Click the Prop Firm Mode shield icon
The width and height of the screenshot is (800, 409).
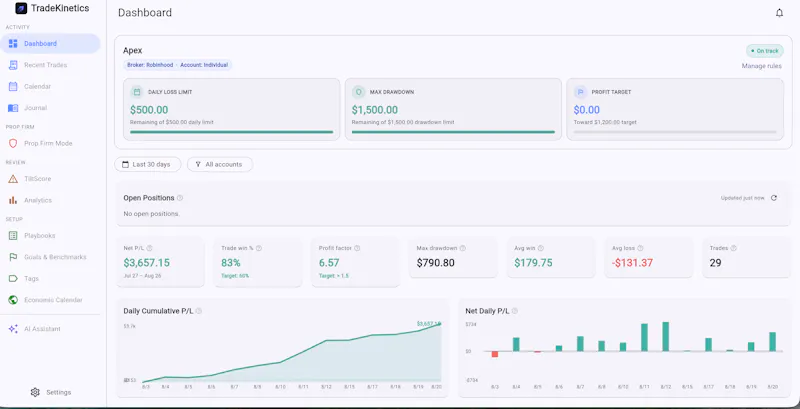click(13, 144)
